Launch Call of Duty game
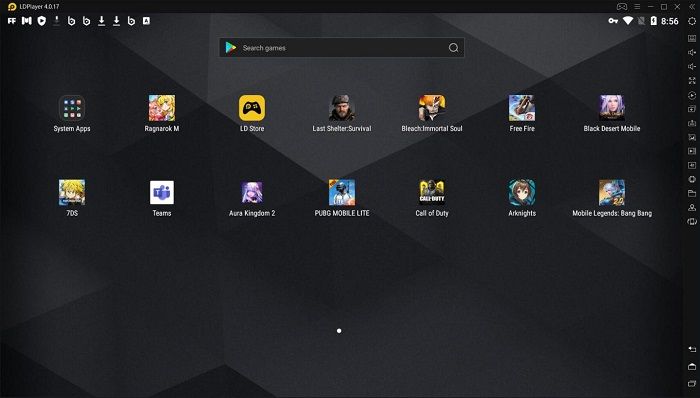 [432, 192]
